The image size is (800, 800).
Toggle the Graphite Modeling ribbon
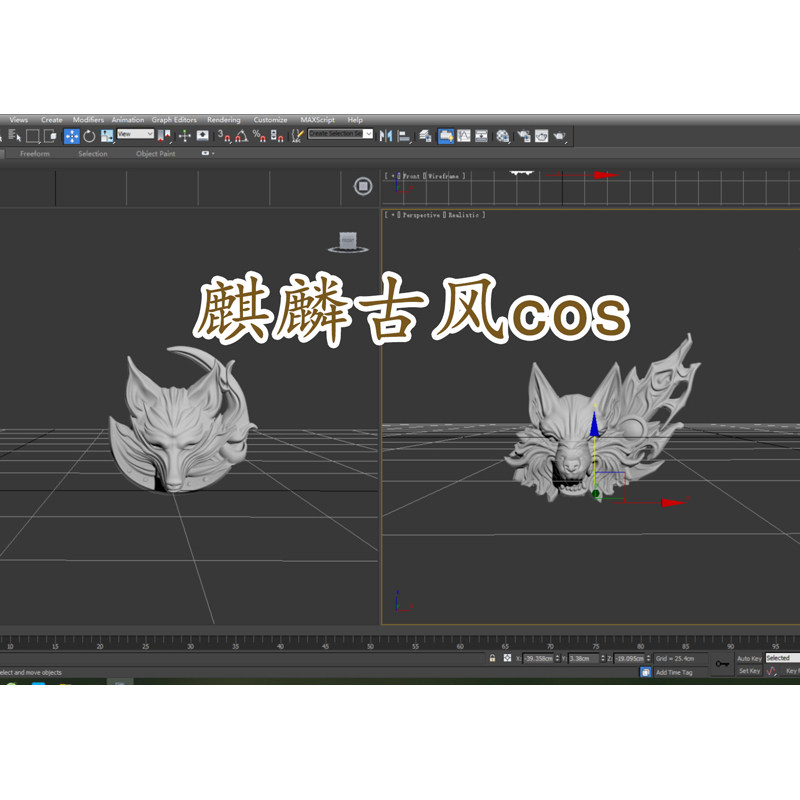pyautogui.click(x=446, y=136)
